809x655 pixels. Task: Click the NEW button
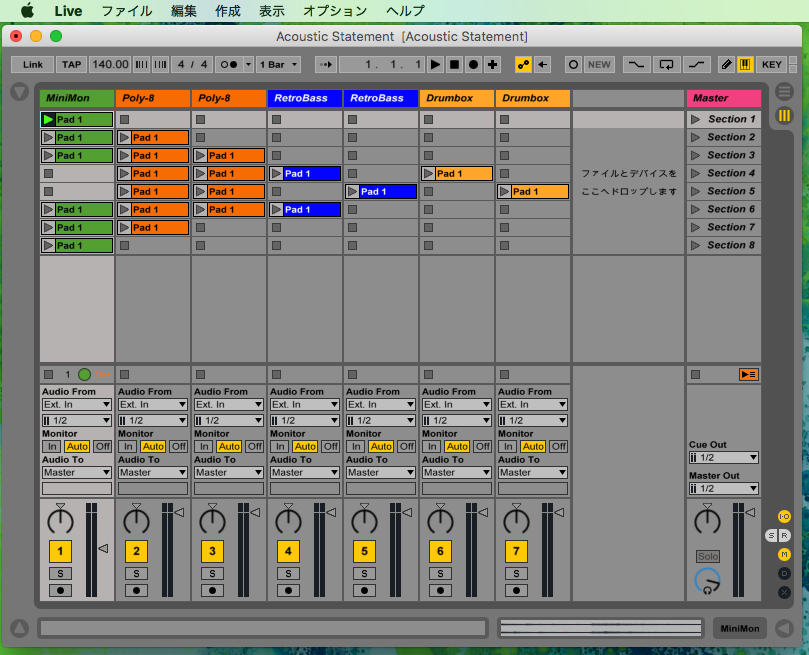[599, 64]
